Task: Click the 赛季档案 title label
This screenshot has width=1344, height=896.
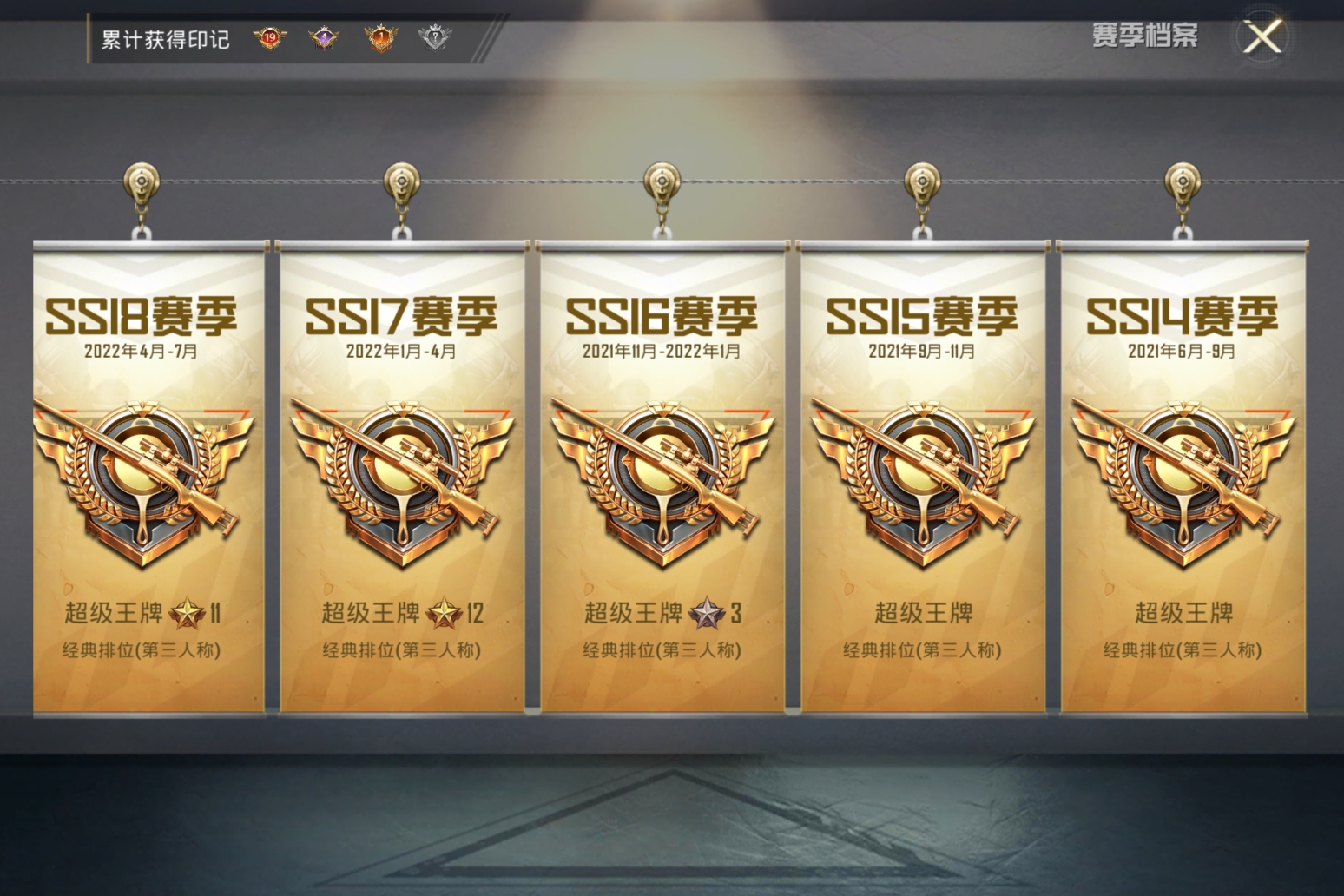Action: point(1144,36)
